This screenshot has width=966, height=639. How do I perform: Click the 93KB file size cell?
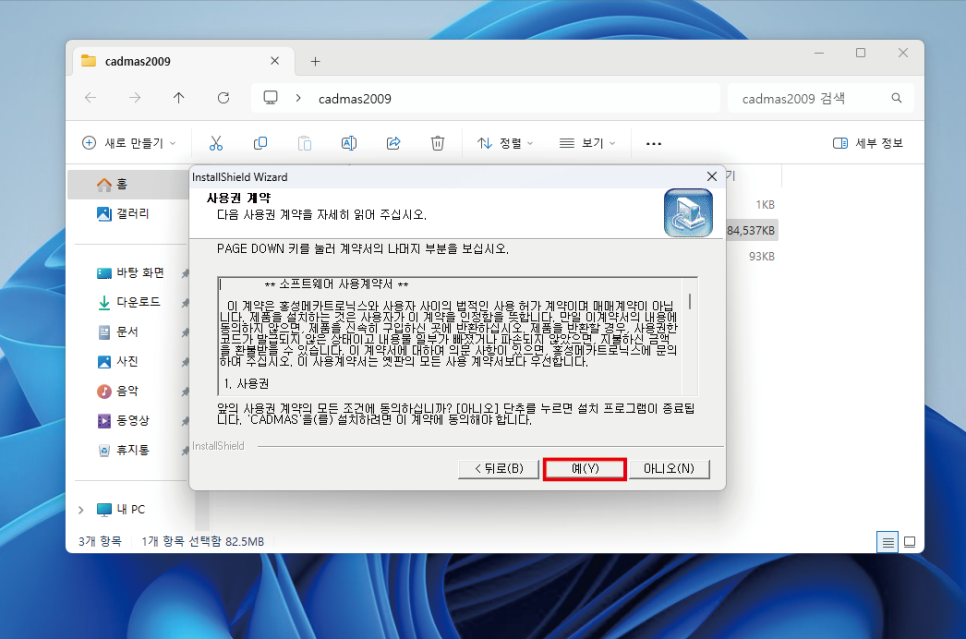[761, 256]
